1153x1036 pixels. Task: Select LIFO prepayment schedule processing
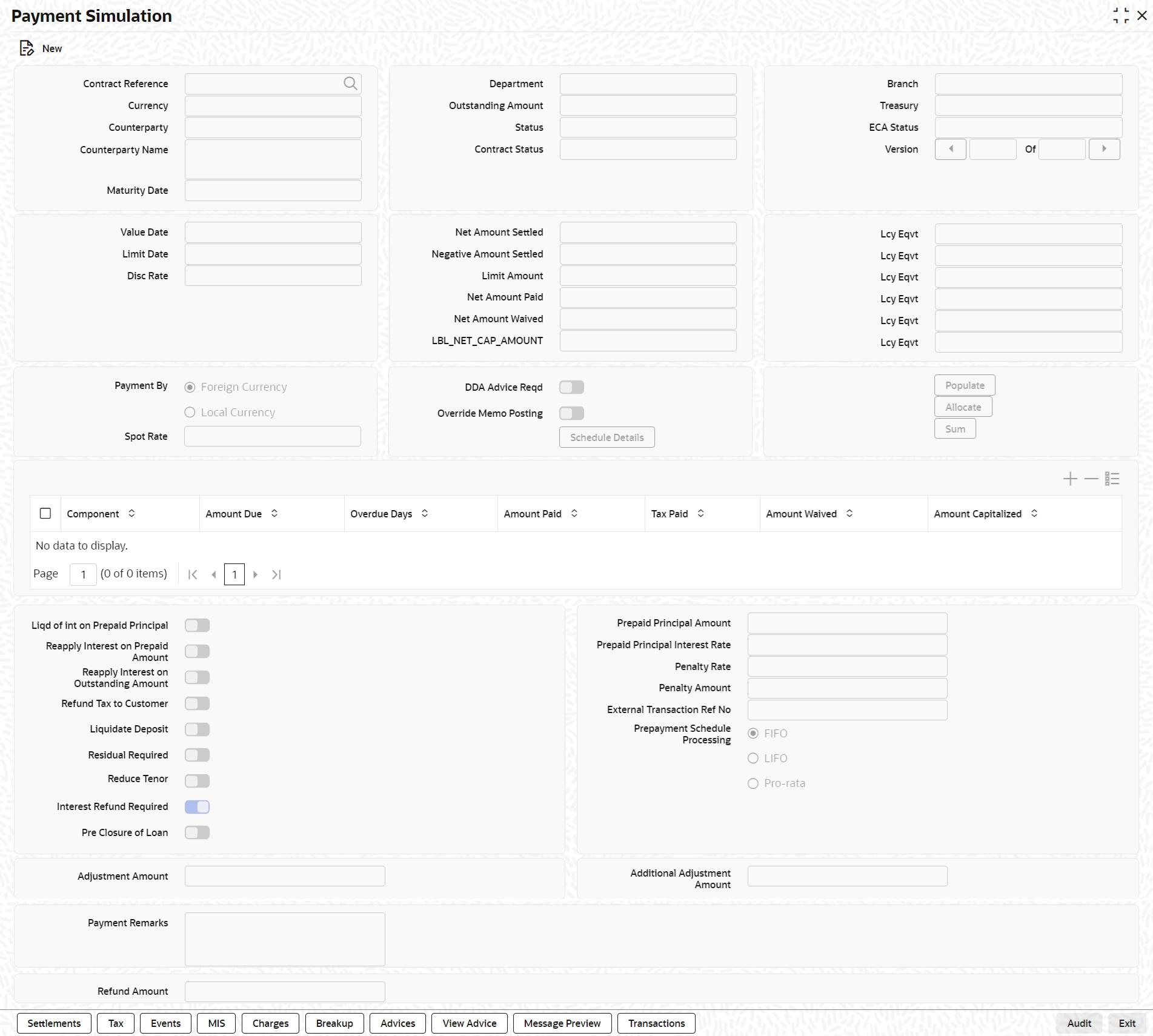click(753, 759)
